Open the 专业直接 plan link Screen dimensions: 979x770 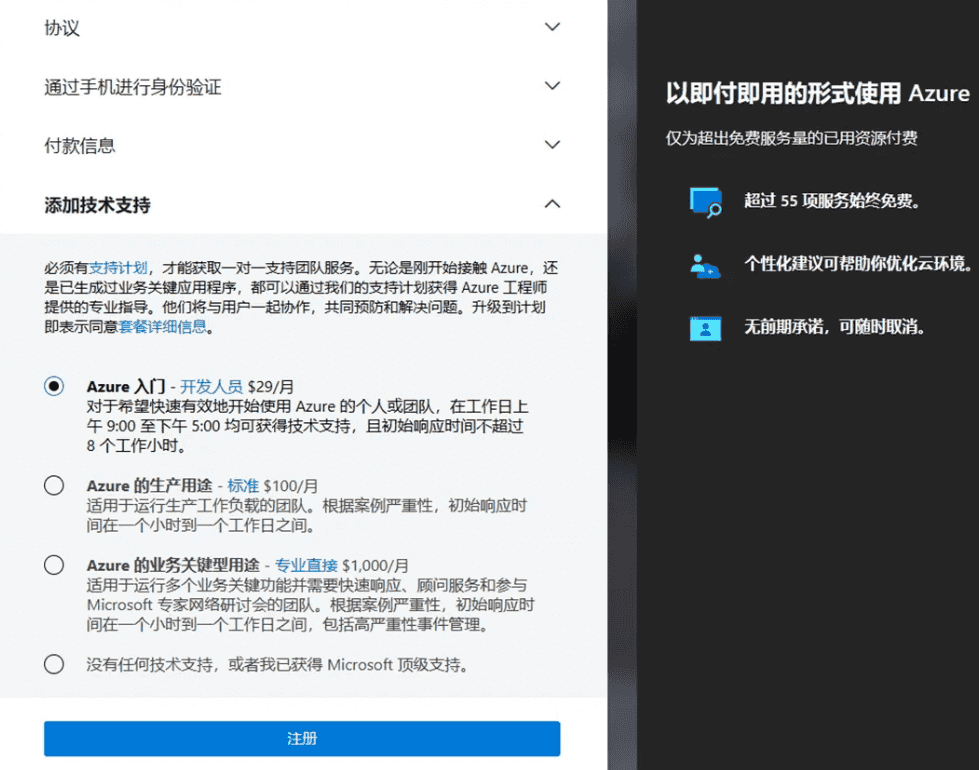(306, 565)
